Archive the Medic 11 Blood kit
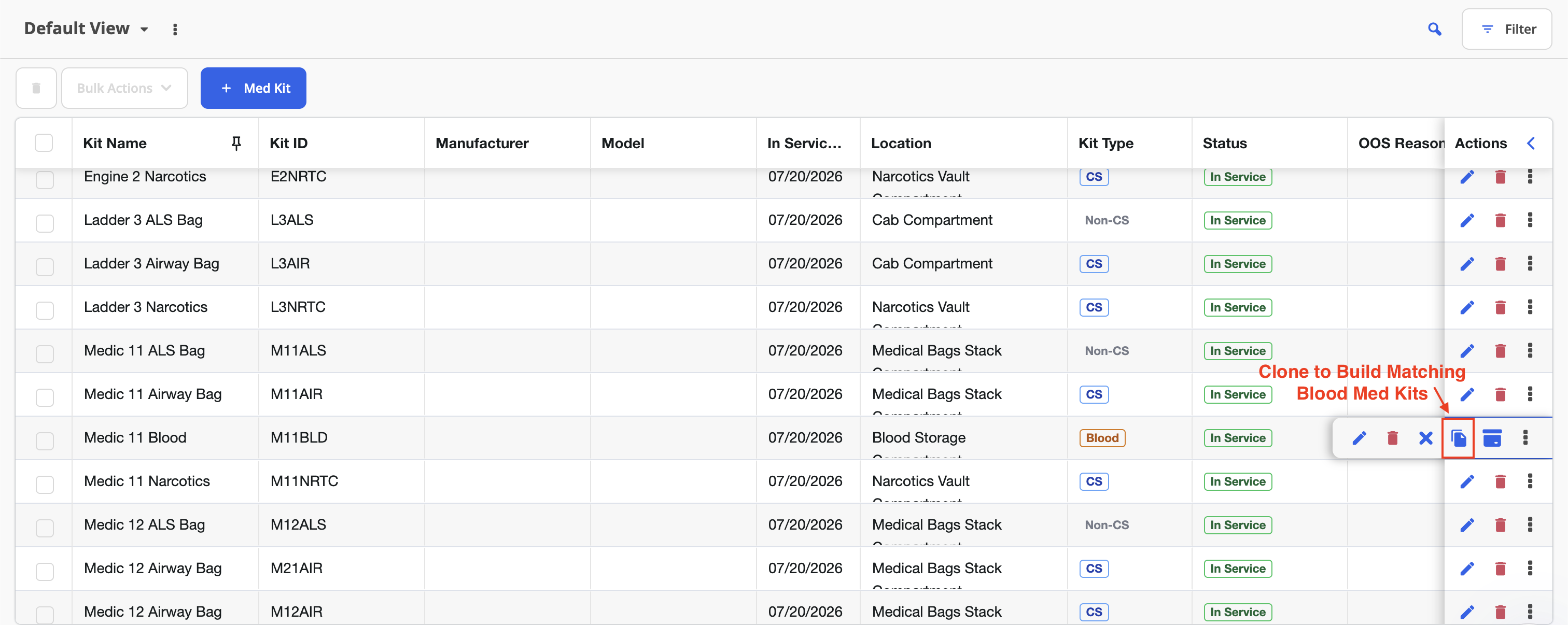This screenshot has height=625, width=1568. coord(1491,437)
